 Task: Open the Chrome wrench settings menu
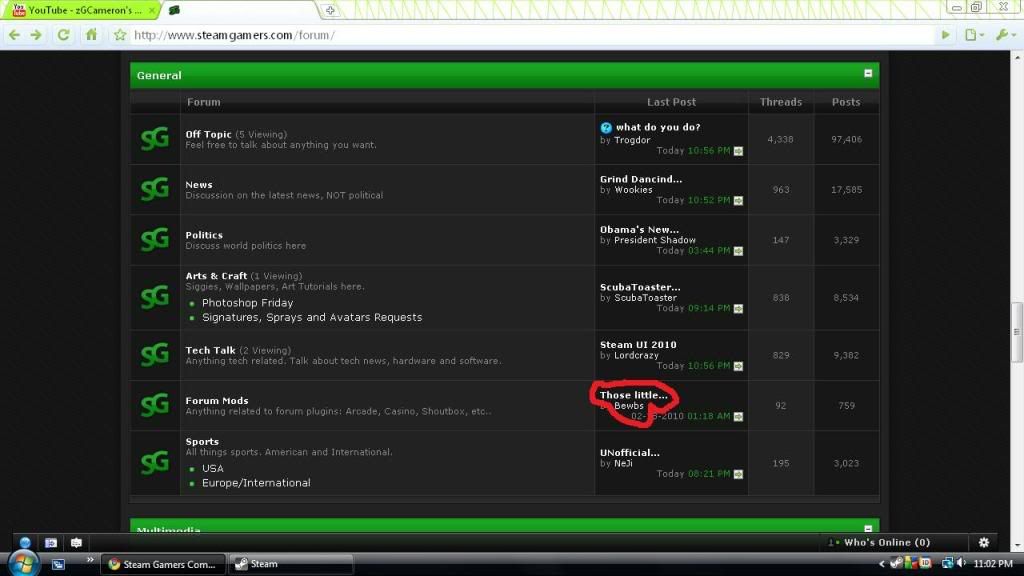1003,35
